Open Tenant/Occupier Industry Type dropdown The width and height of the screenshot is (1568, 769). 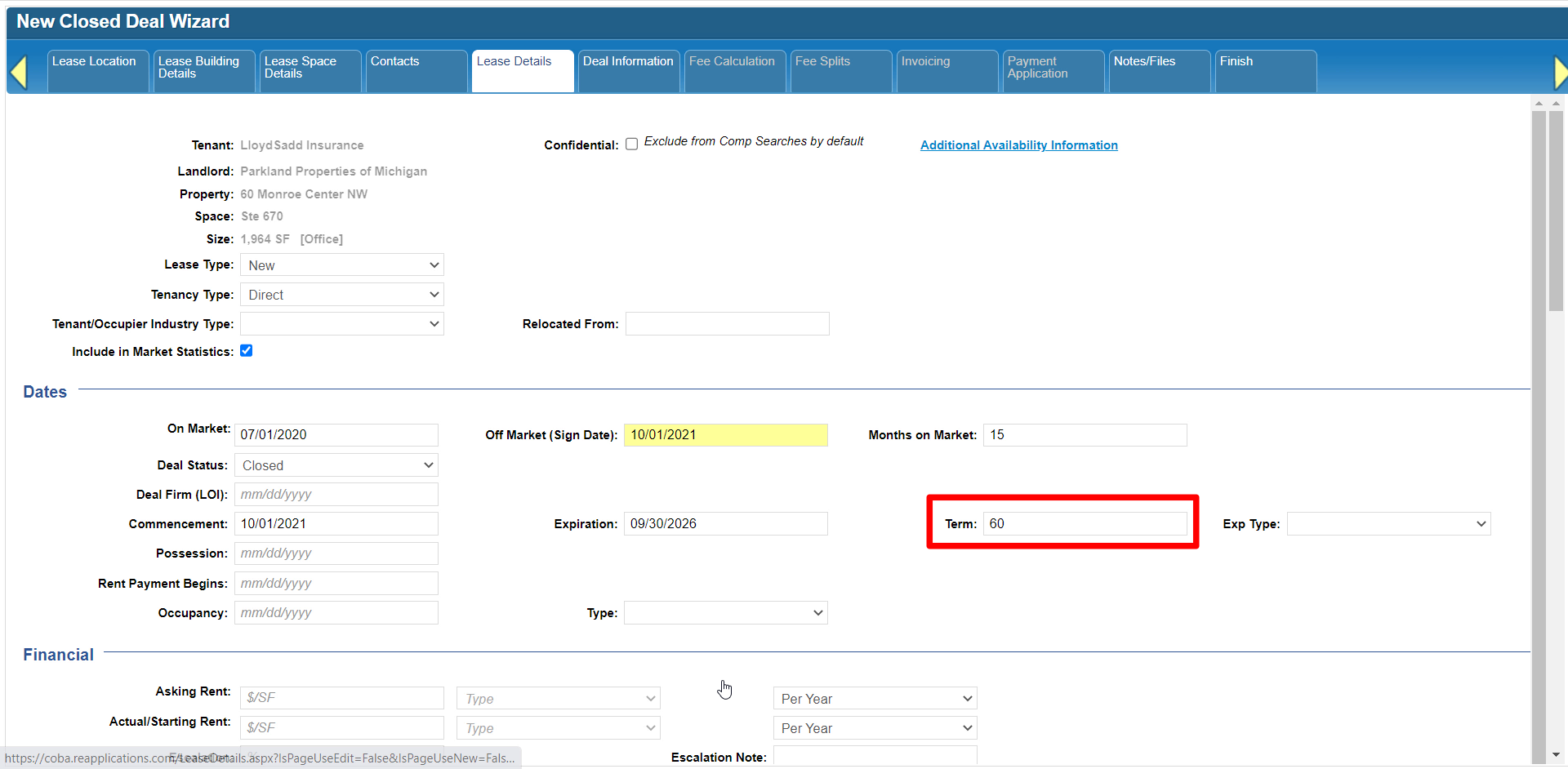[341, 324]
